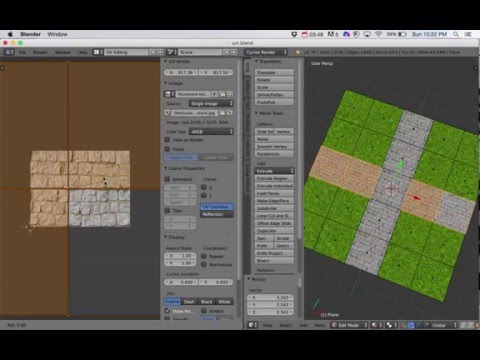Open the View menu in 3D view header
This screenshot has width=480, height=360.
(268, 325)
